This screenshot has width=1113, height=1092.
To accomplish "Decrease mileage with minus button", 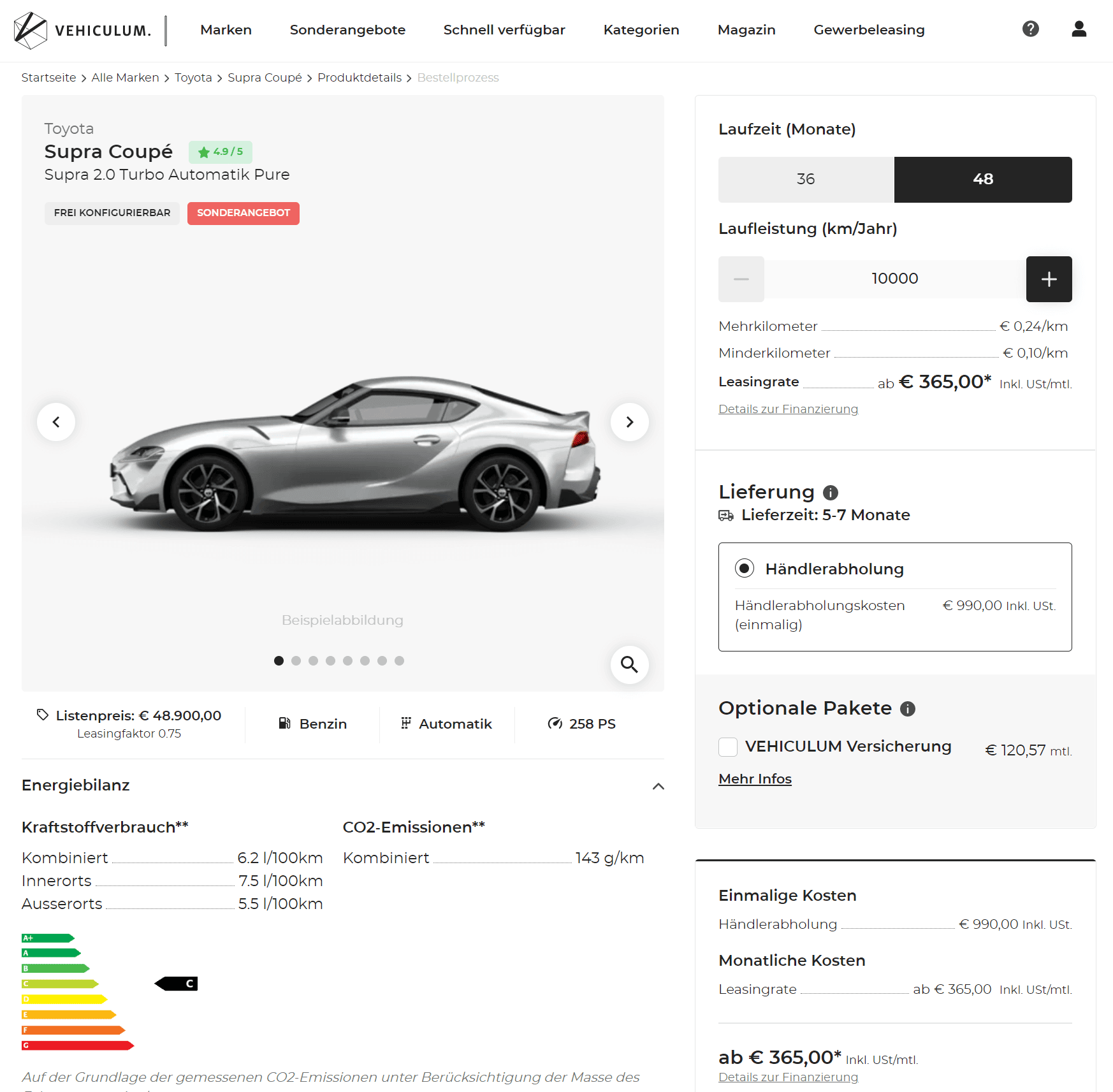I will [x=741, y=279].
